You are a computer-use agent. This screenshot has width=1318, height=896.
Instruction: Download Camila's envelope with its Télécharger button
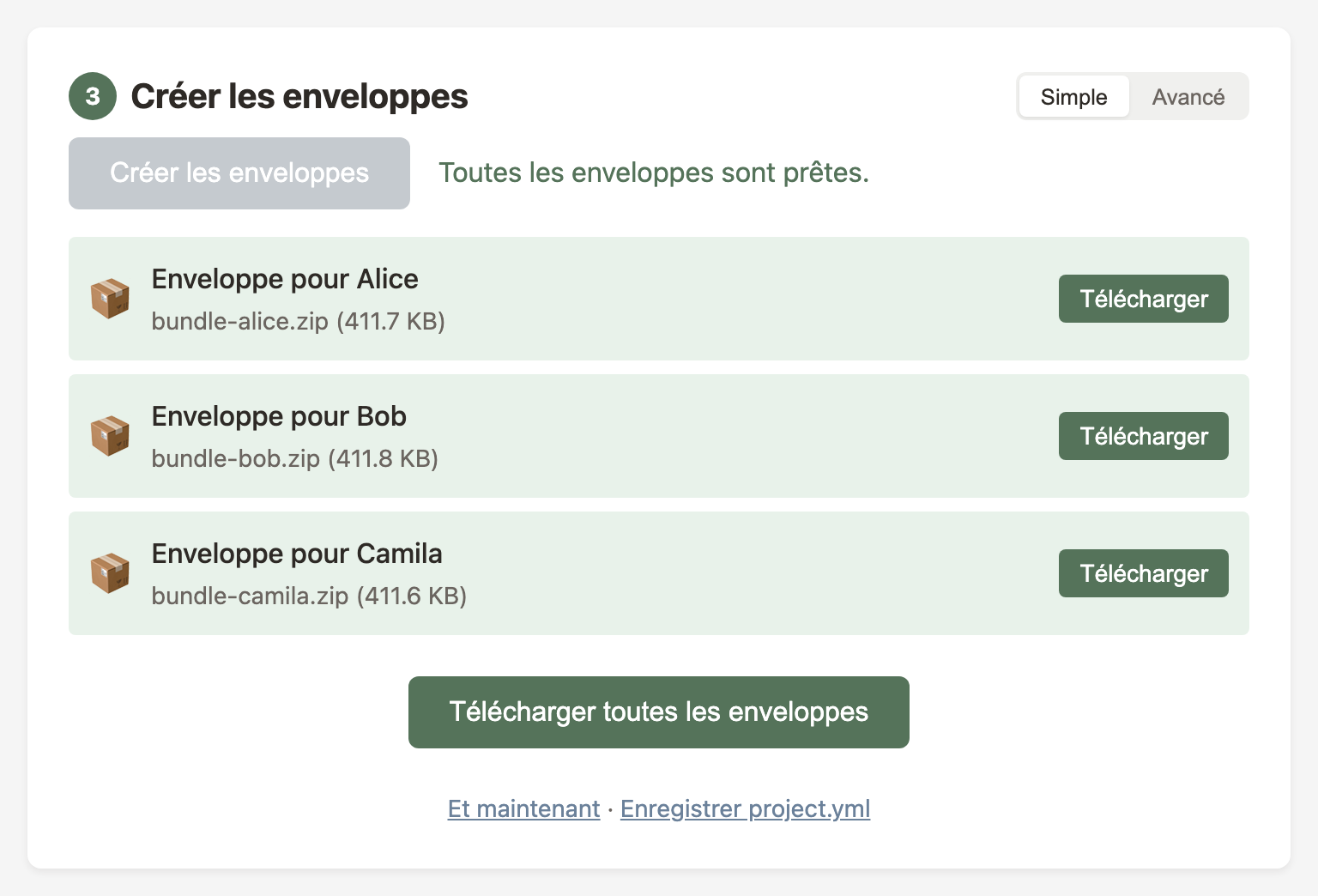coord(1143,573)
